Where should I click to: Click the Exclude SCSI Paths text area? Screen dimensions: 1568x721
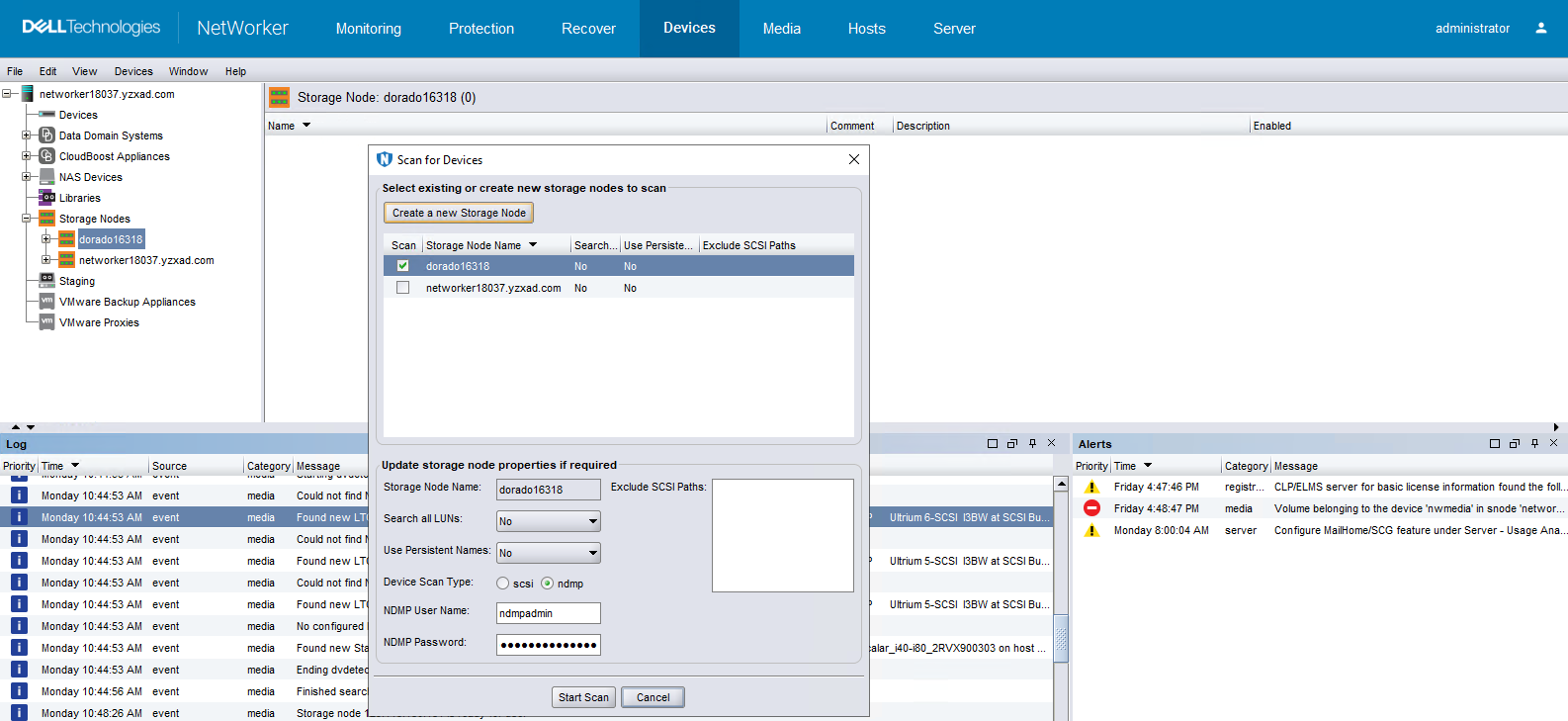(783, 535)
